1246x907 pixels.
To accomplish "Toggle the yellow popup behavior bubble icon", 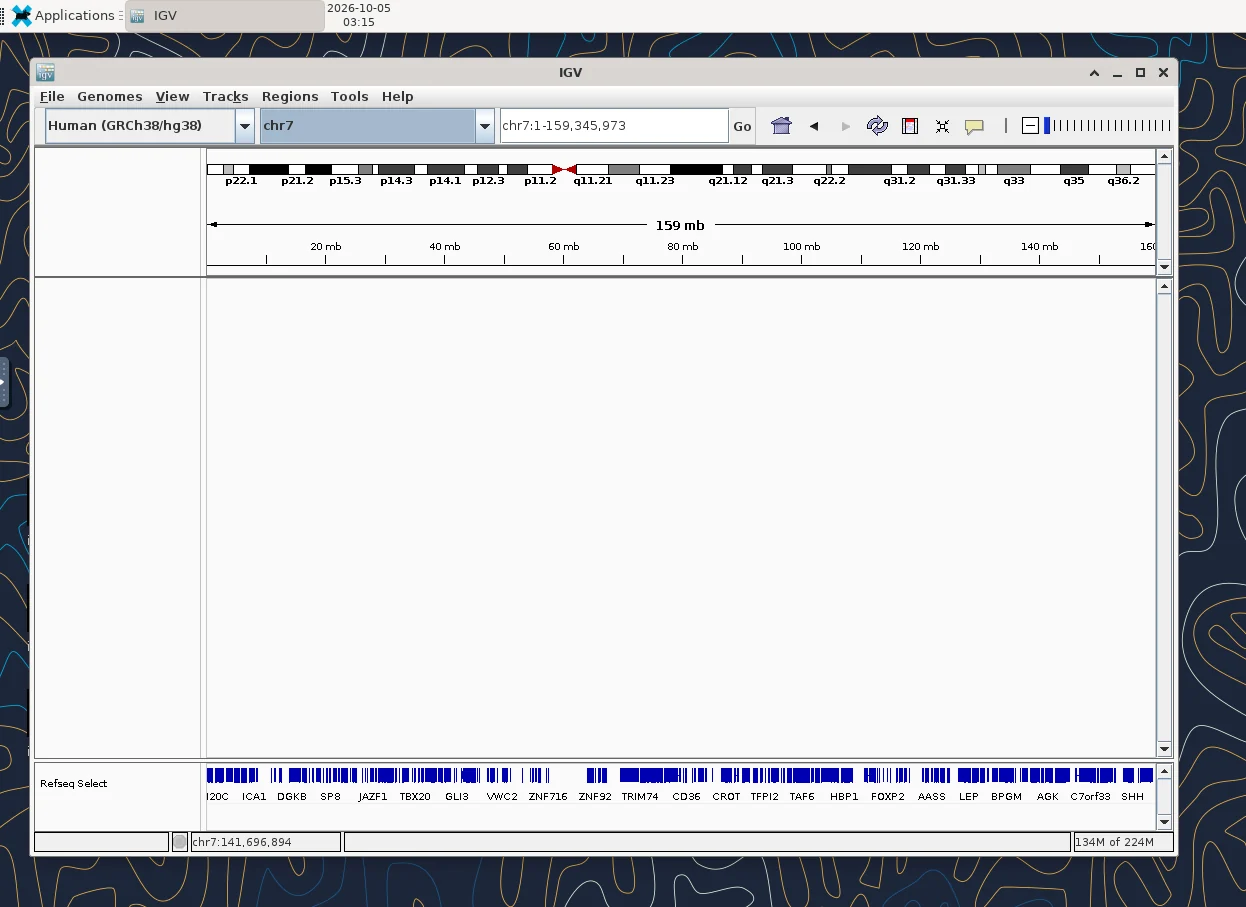I will (974, 127).
